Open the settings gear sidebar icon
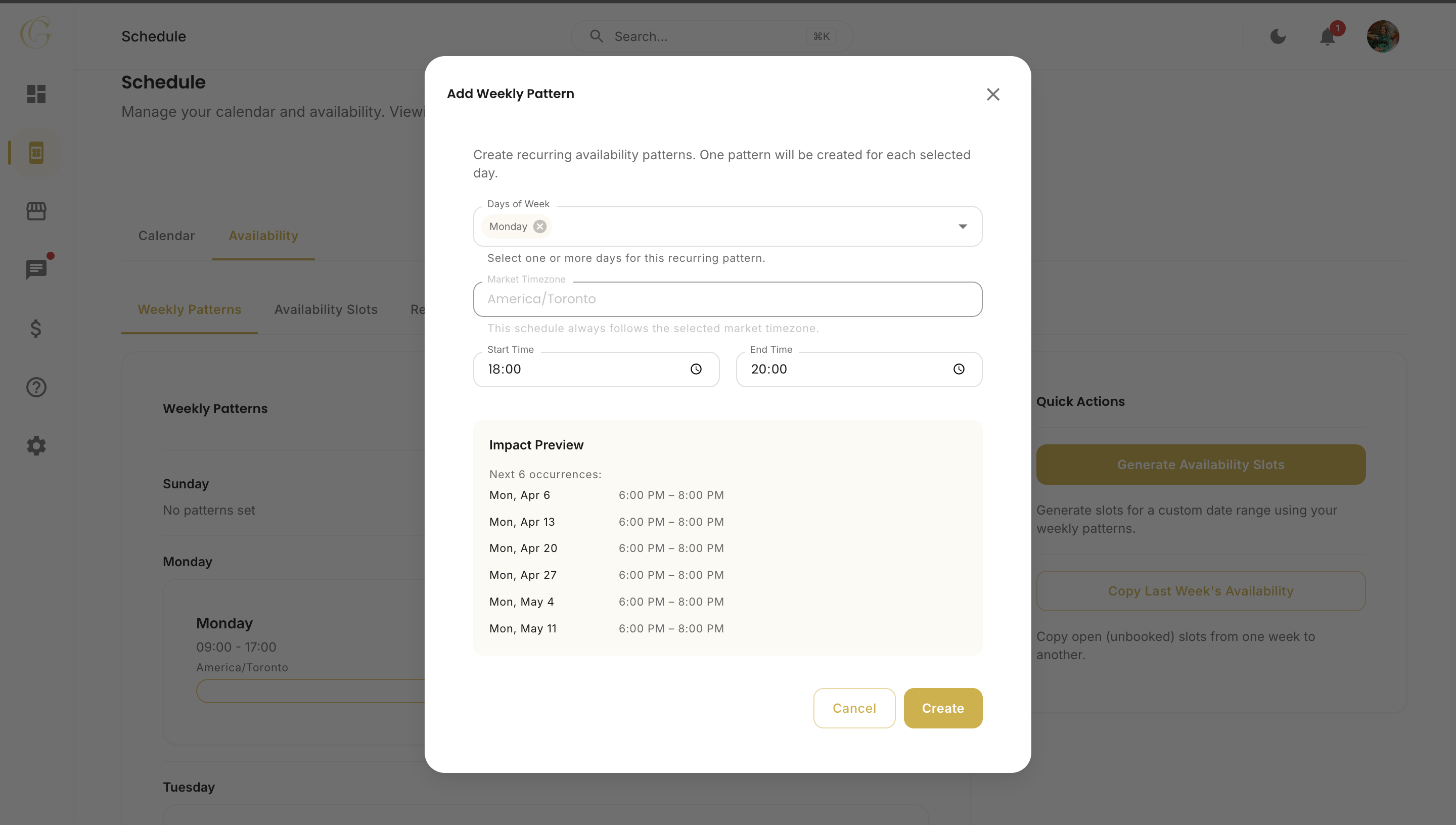The height and width of the screenshot is (825, 1456). pyautogui.click(x=36, y=446)
